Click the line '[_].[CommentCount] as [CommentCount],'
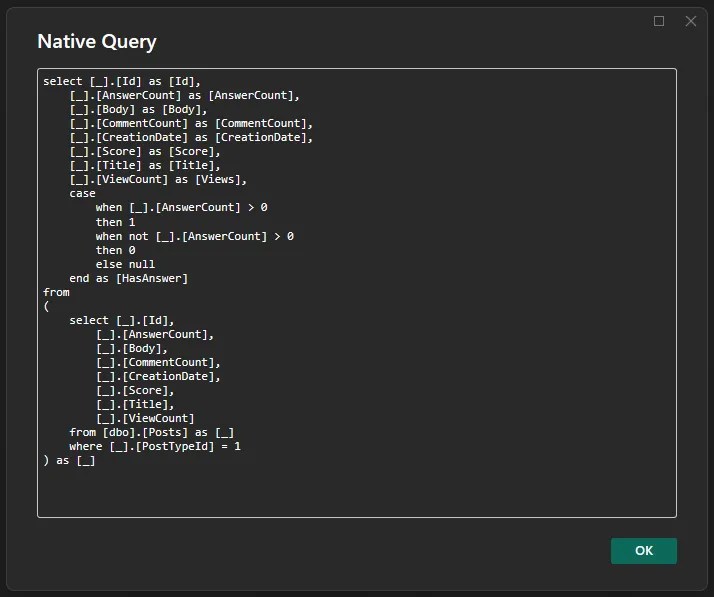 pos(191,123)
